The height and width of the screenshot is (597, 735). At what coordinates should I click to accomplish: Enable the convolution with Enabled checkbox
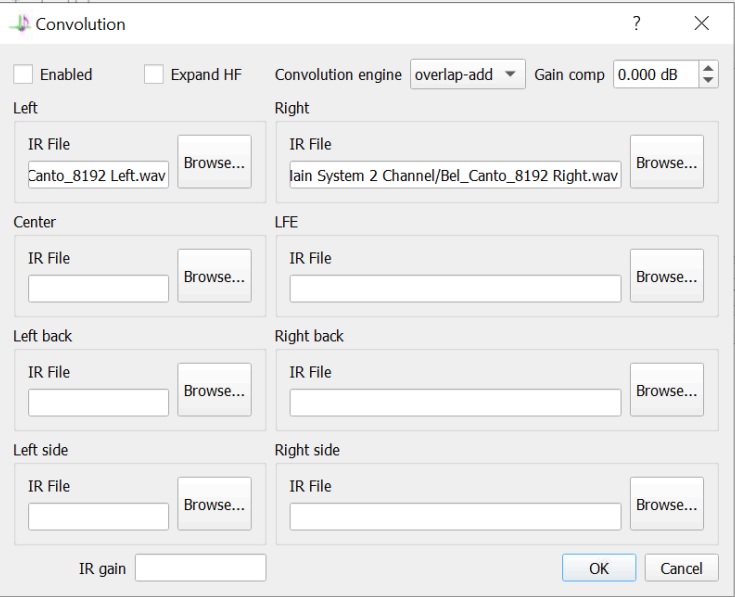point(23,75)
